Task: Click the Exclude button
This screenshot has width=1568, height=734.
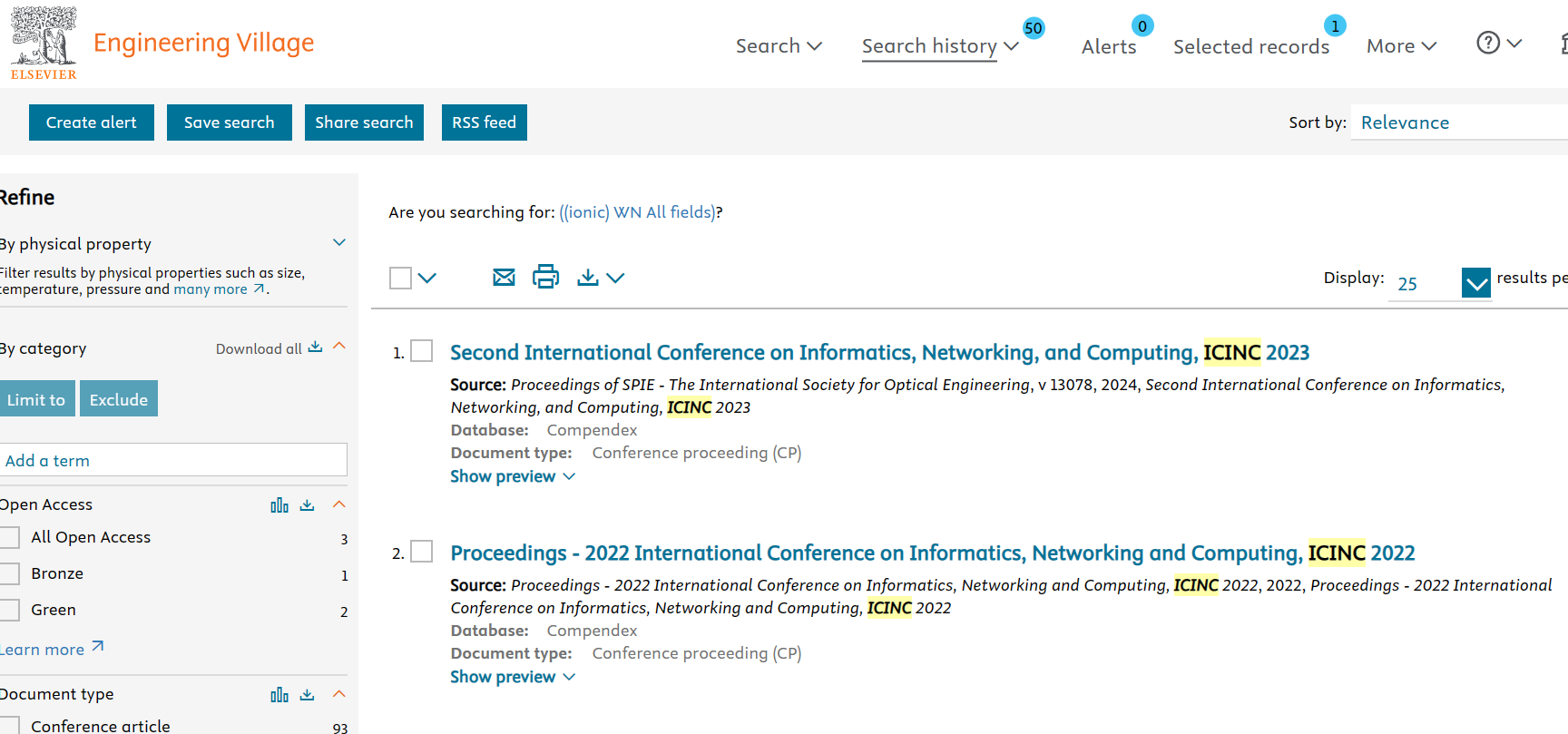Action: [x=119, y=399]
